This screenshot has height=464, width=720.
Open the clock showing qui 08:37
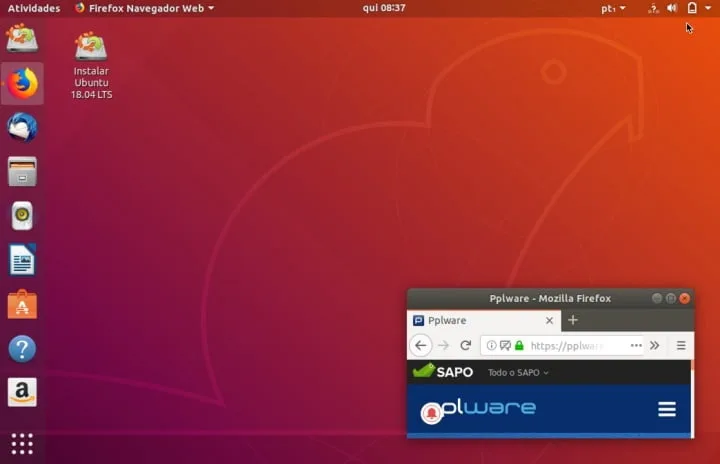click(384, 8)
